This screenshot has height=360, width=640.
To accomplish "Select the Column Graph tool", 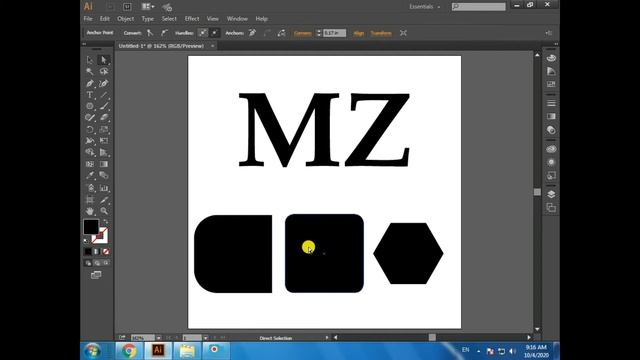I will [104, 188].
